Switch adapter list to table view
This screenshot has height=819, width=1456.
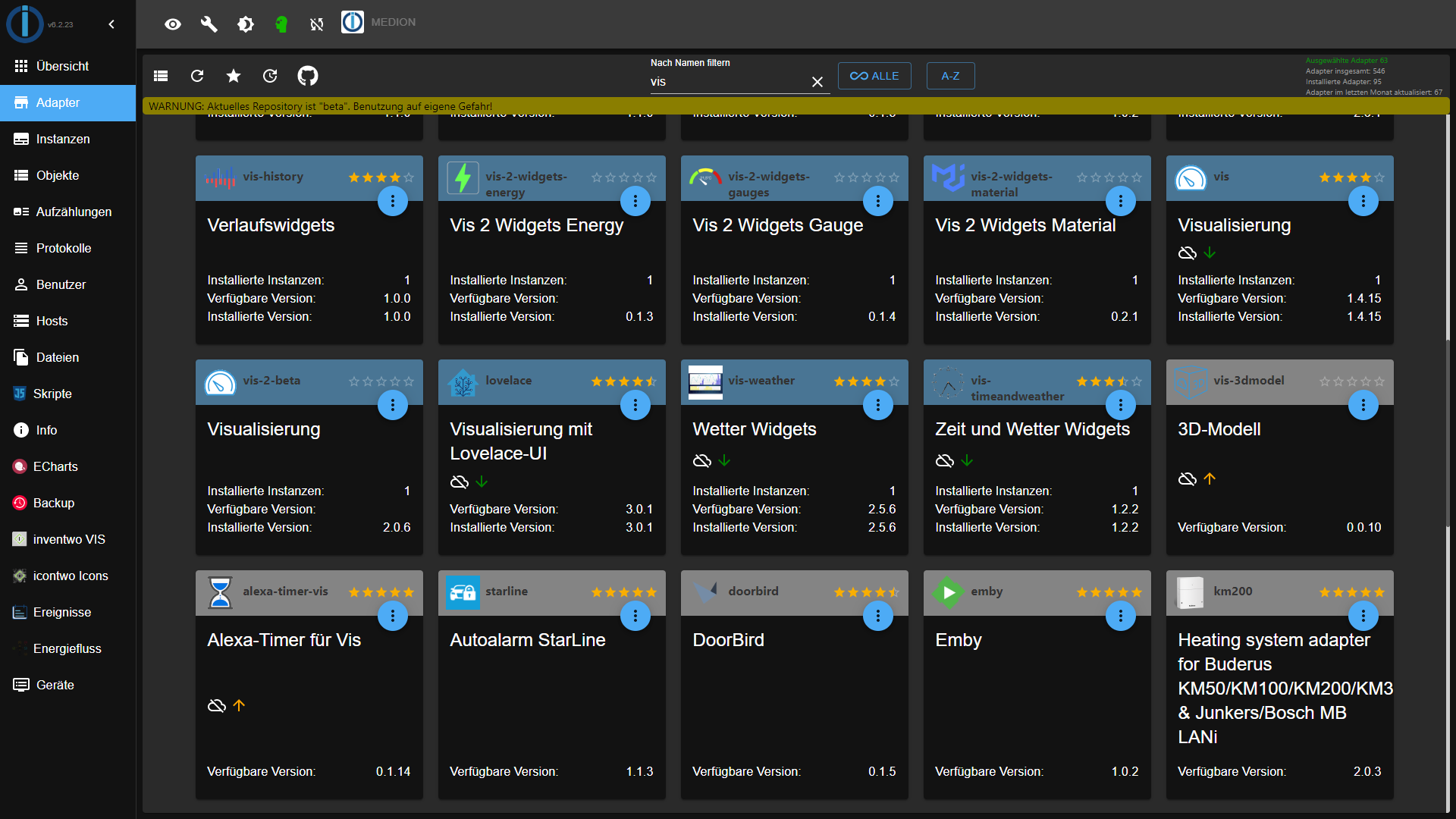pyautogui.click(x=161, y=76)
